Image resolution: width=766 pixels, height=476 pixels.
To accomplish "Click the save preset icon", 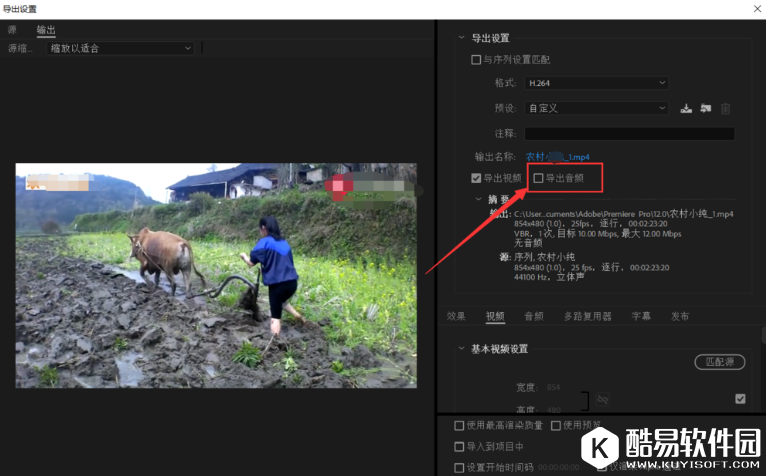I will pos(686,108).
